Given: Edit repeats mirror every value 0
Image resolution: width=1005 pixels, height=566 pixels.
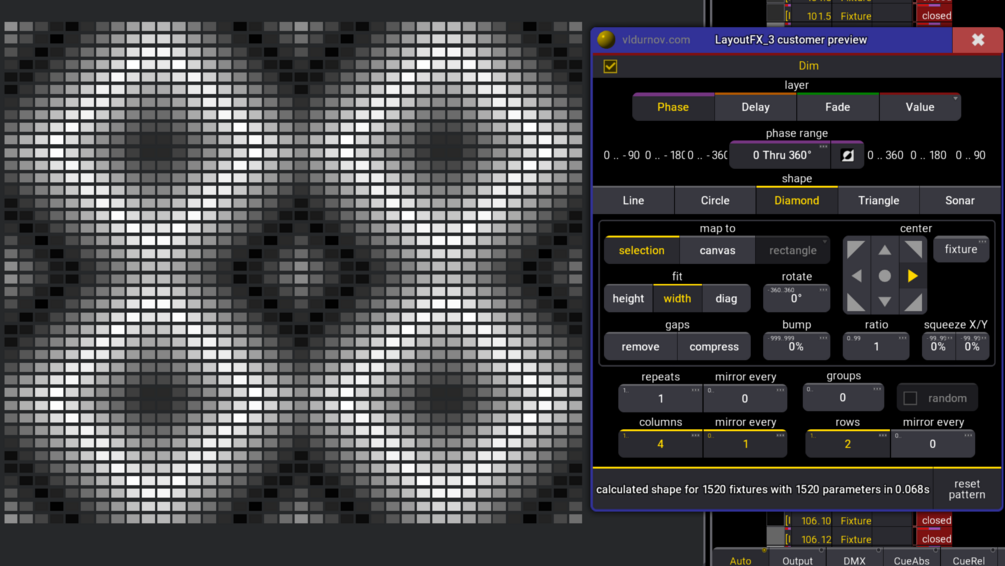Looking at the screenshot, I should (x=745, y=399).
